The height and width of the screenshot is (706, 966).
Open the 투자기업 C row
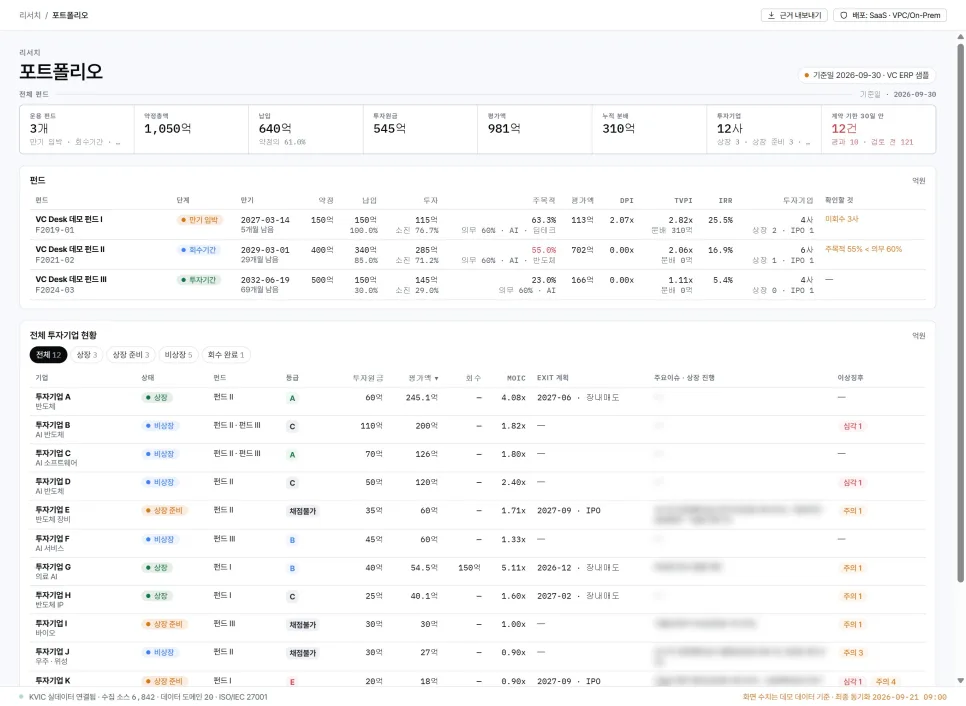point(477,458)
